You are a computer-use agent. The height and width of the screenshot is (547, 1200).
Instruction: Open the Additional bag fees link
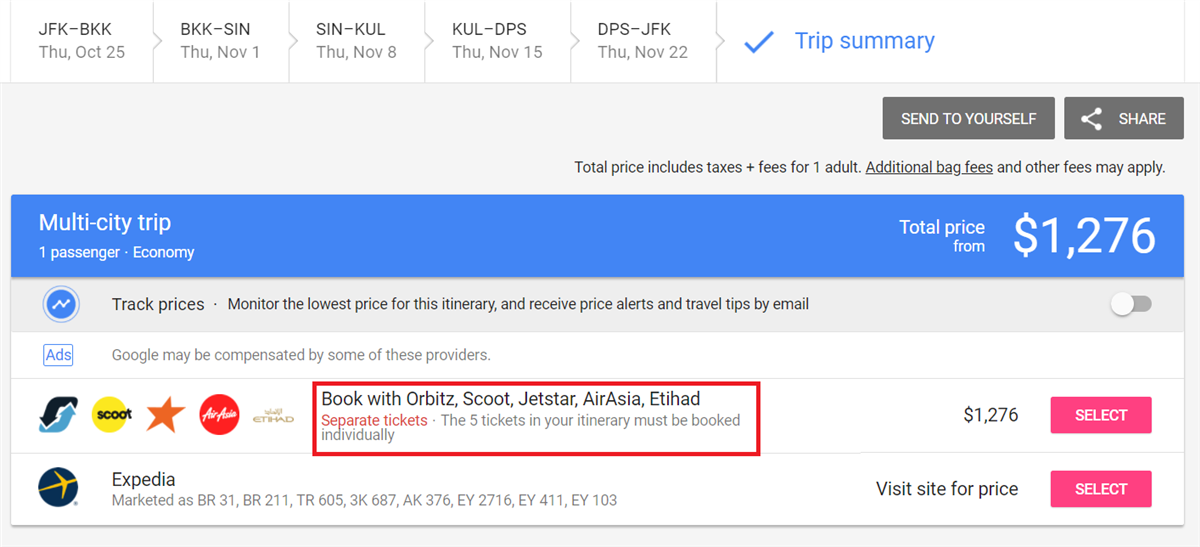pyautogui.click(x=929, y=167)
